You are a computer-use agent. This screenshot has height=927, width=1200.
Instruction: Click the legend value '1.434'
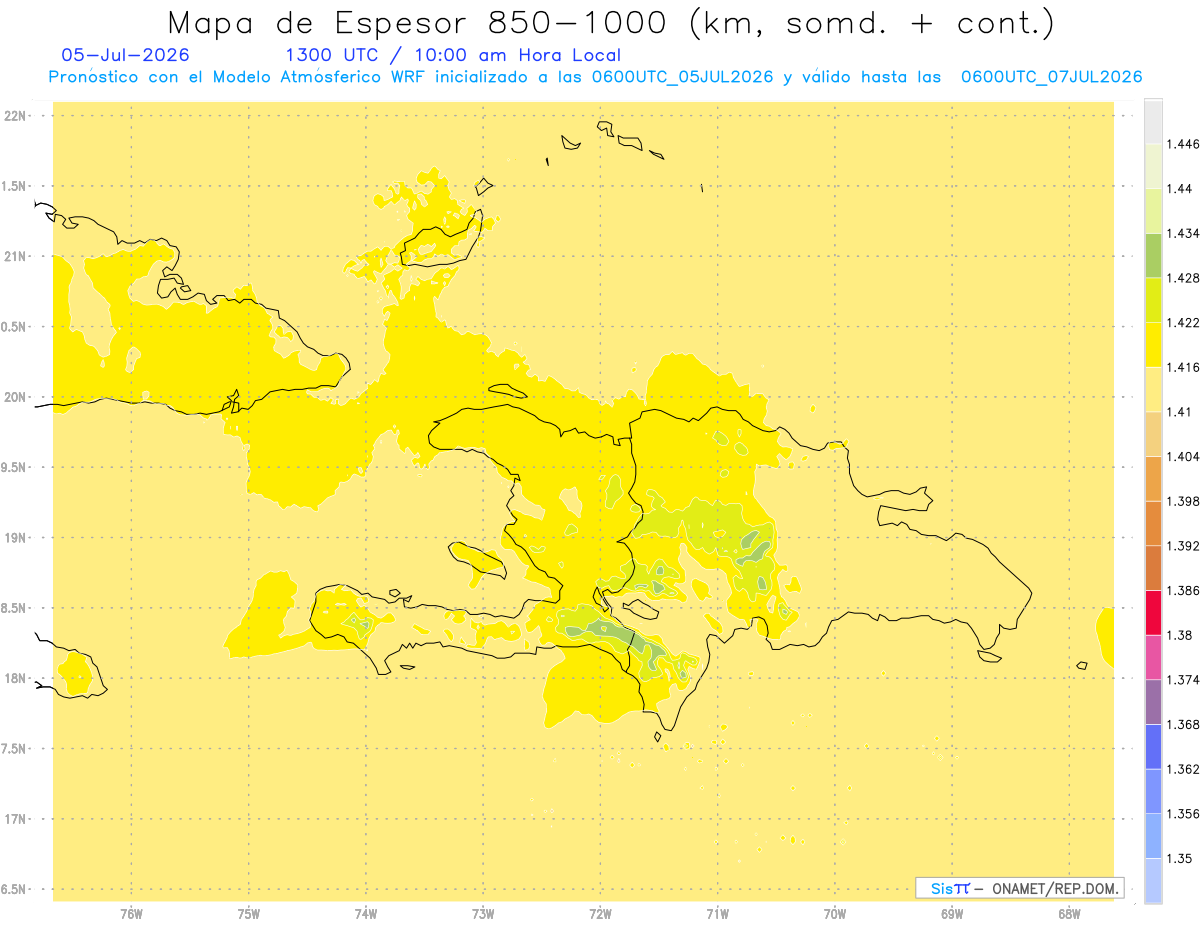(1183, 233)
